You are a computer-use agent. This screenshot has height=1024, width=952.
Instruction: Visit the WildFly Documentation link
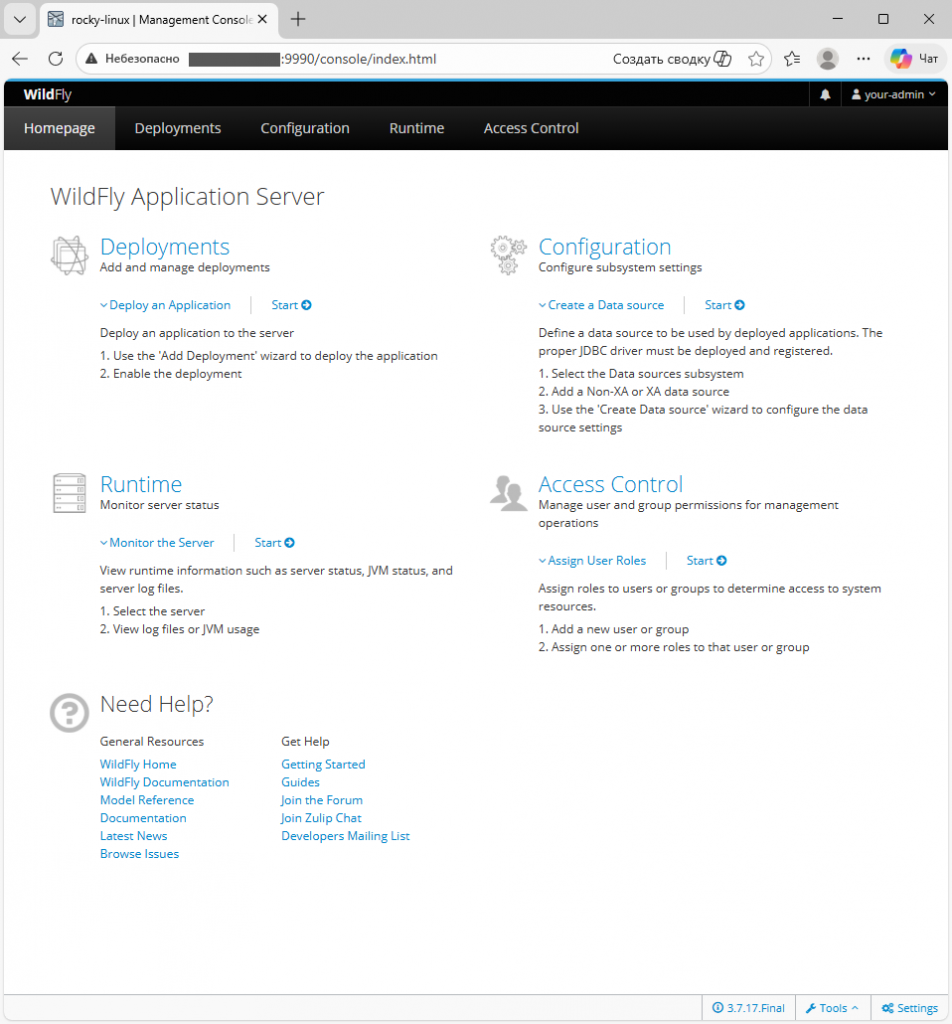pos(164,781)
